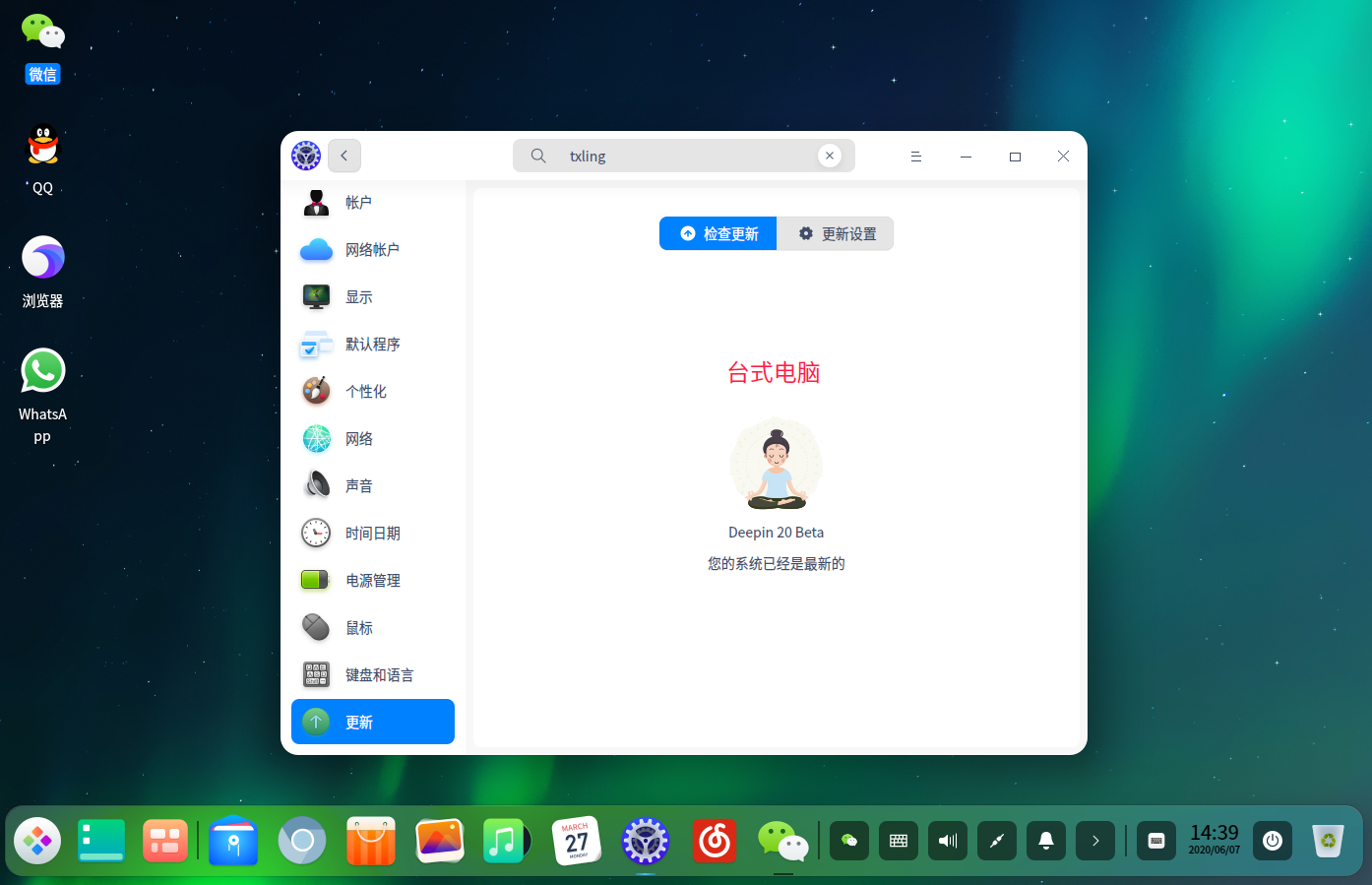1372x885 pixels.
Task: Expand the dock tray arrow
Action: (1095, 841)
